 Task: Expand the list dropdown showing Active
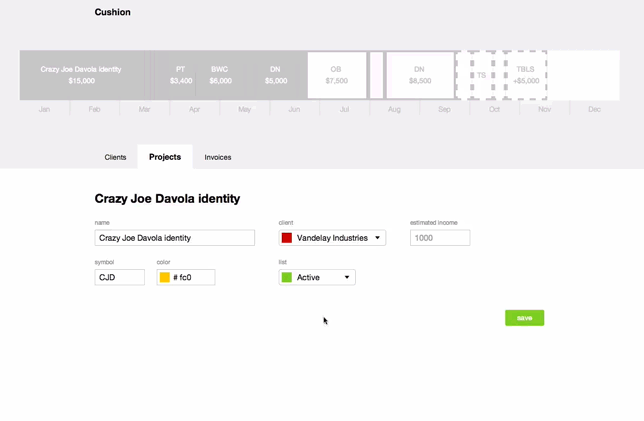tap(317, 277)
